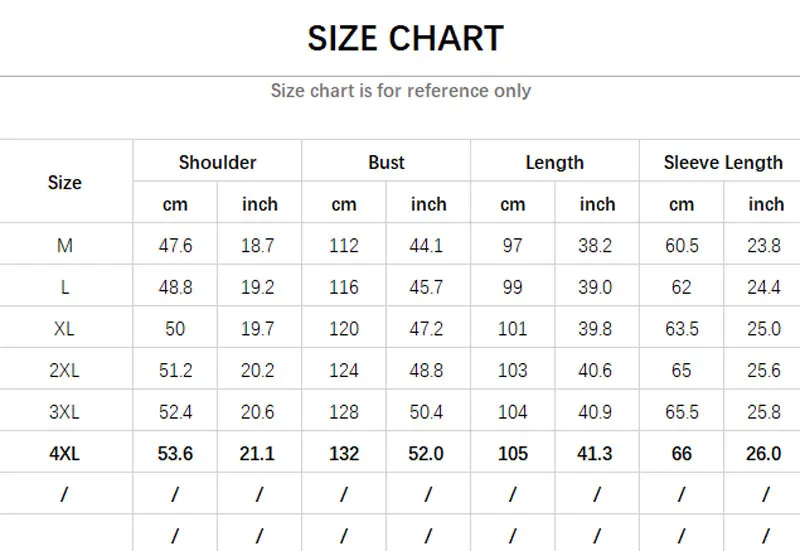The width and height of the screenshot is (800, 551).
Task: Select the Bust column header
Action: click(x=386, y=162)
